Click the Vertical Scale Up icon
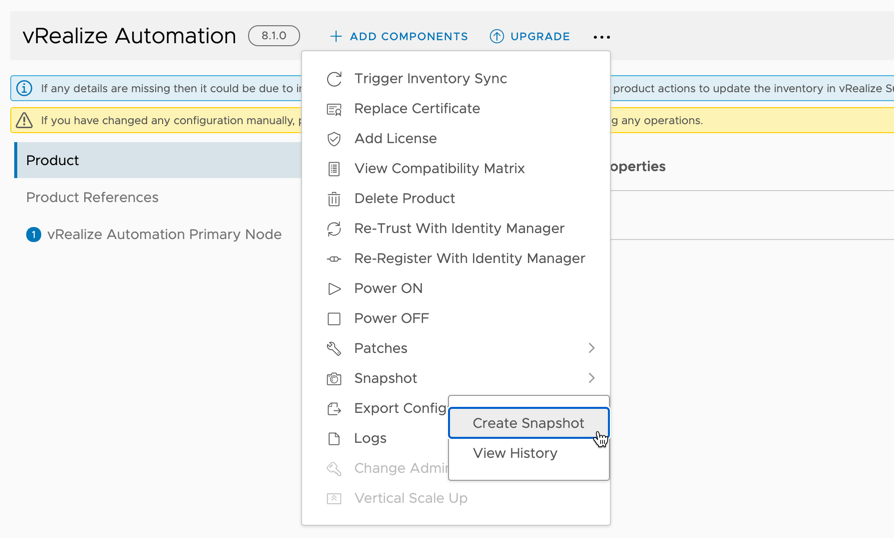 point(334,499)
